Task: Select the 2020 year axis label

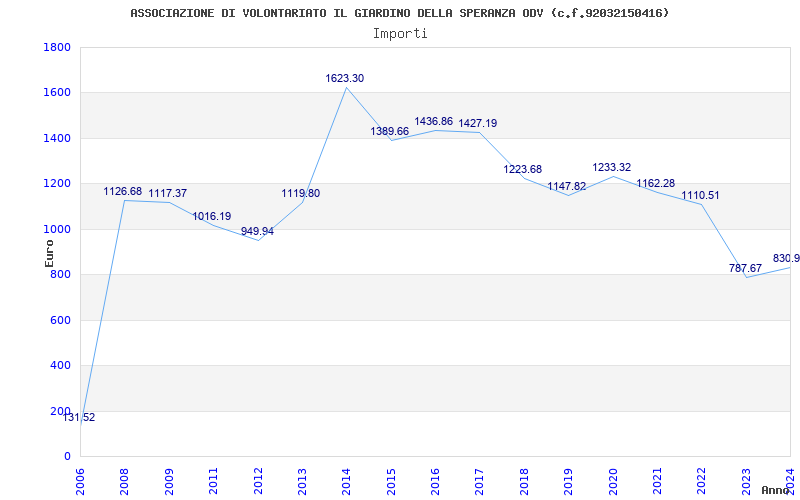Action: (x=613, y=476)
